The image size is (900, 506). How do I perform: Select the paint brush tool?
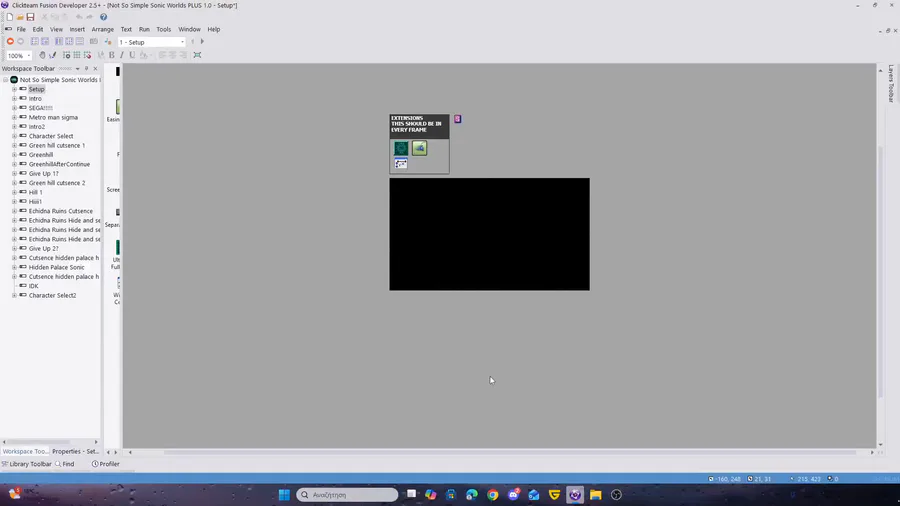tap(52, 55)
